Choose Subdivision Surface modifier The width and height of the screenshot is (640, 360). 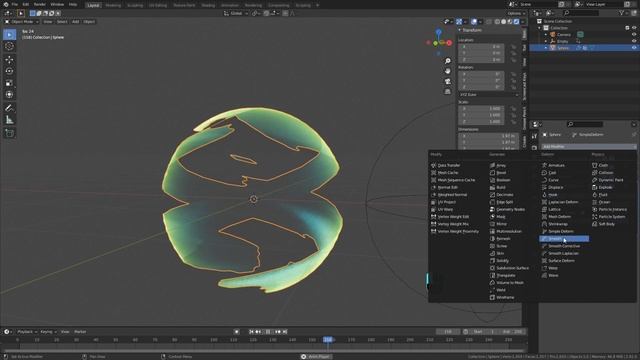512,268
